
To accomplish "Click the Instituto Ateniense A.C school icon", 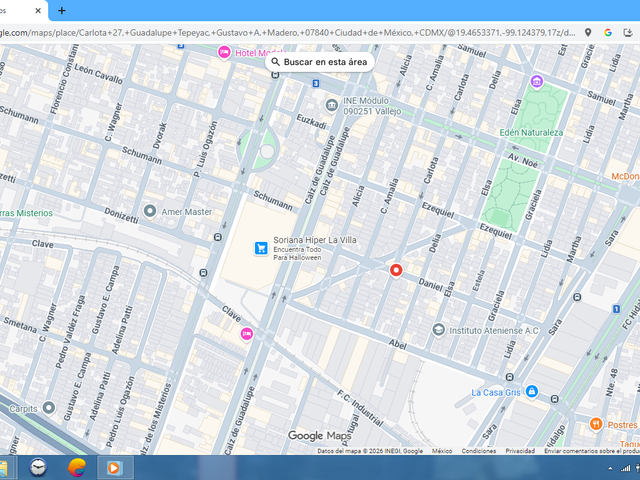I will [x=438, y=330].
